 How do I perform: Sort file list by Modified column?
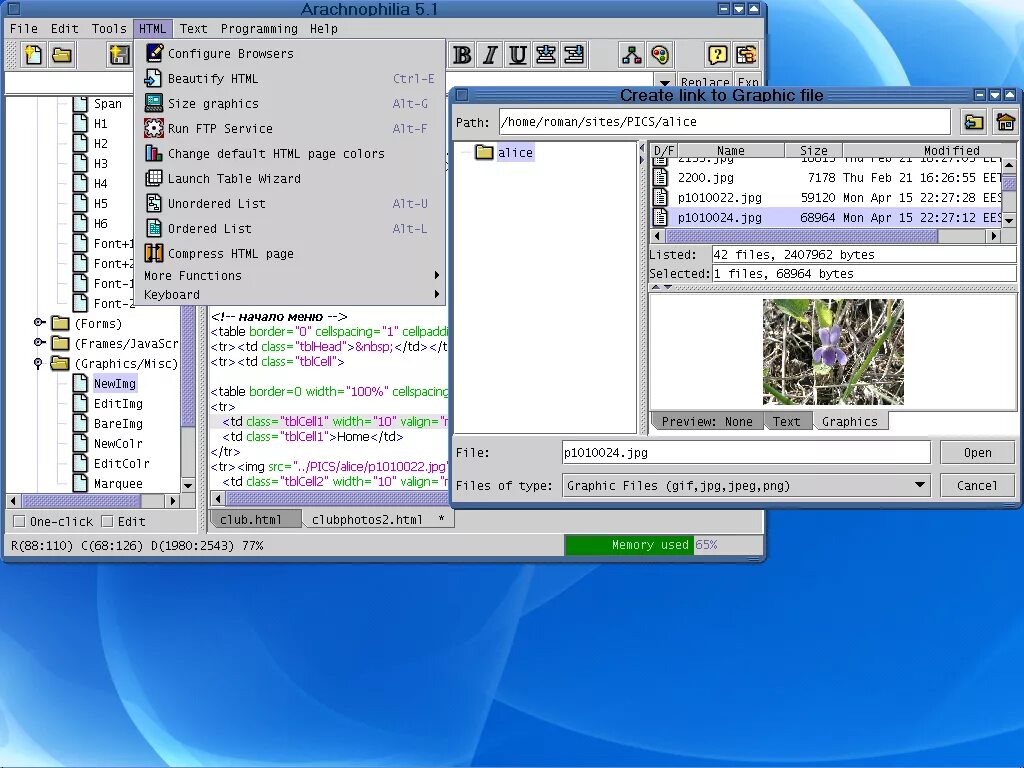(930, 151)
